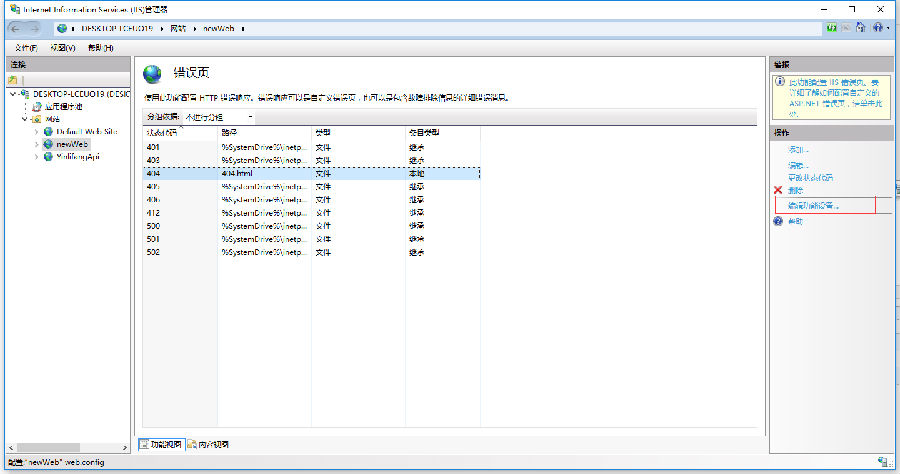Select the 501 error page row
The image size is (900, 474).
311,239
